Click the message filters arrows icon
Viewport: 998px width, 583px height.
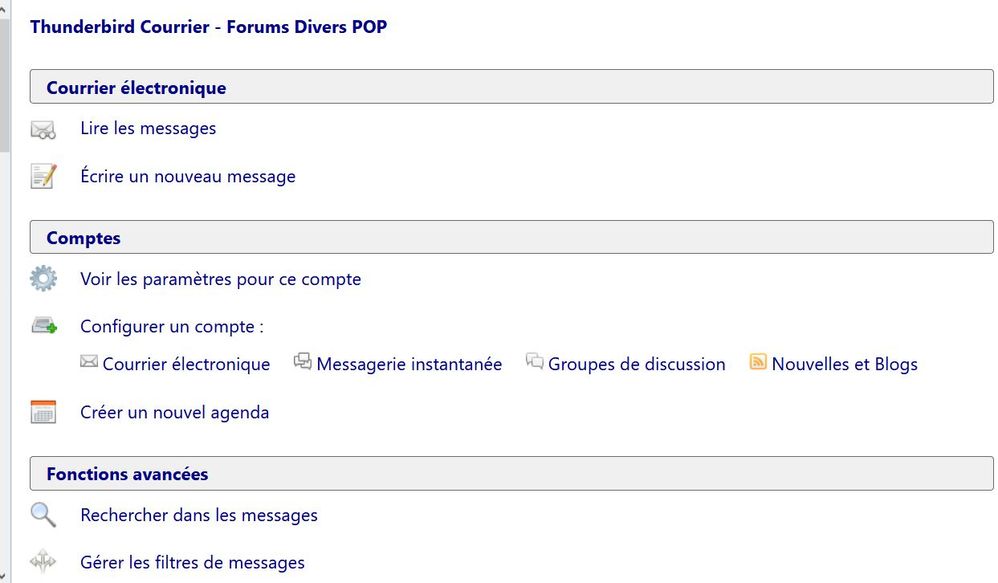[43, 562]
